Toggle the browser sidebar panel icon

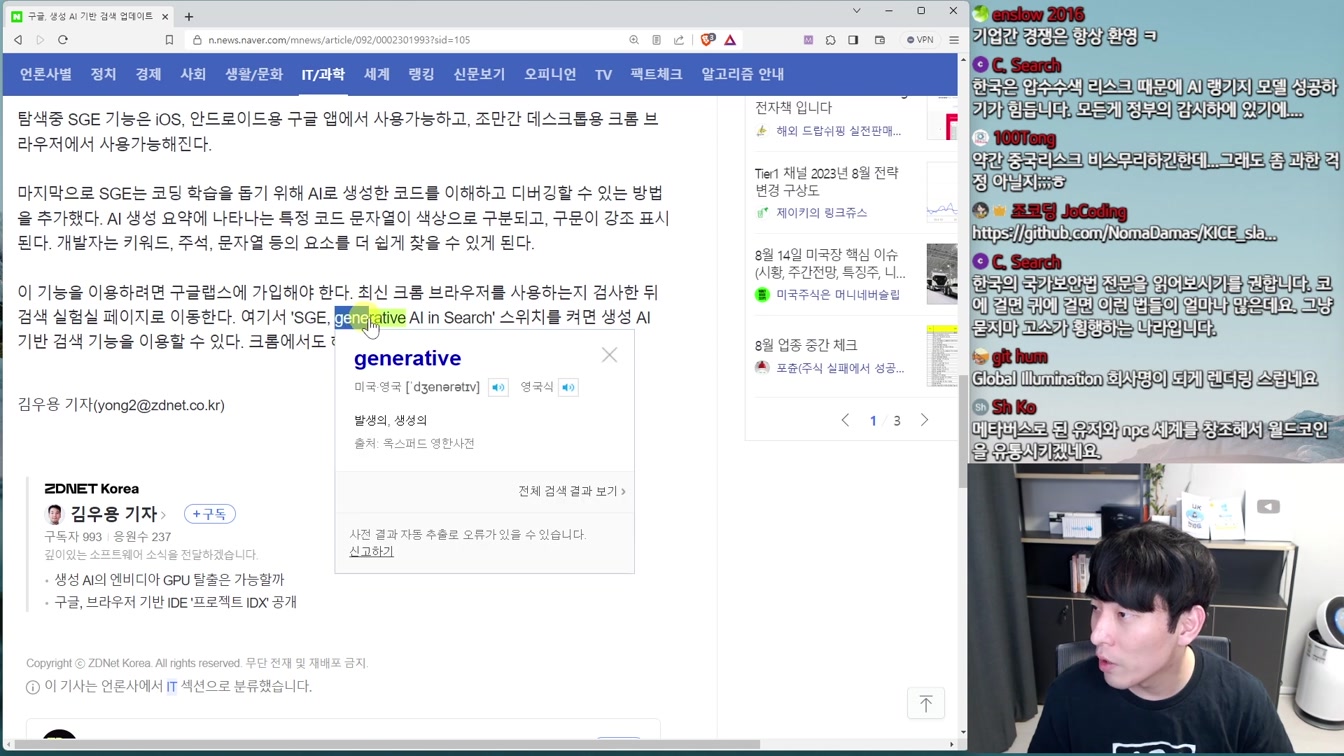[x=853, y=40]
